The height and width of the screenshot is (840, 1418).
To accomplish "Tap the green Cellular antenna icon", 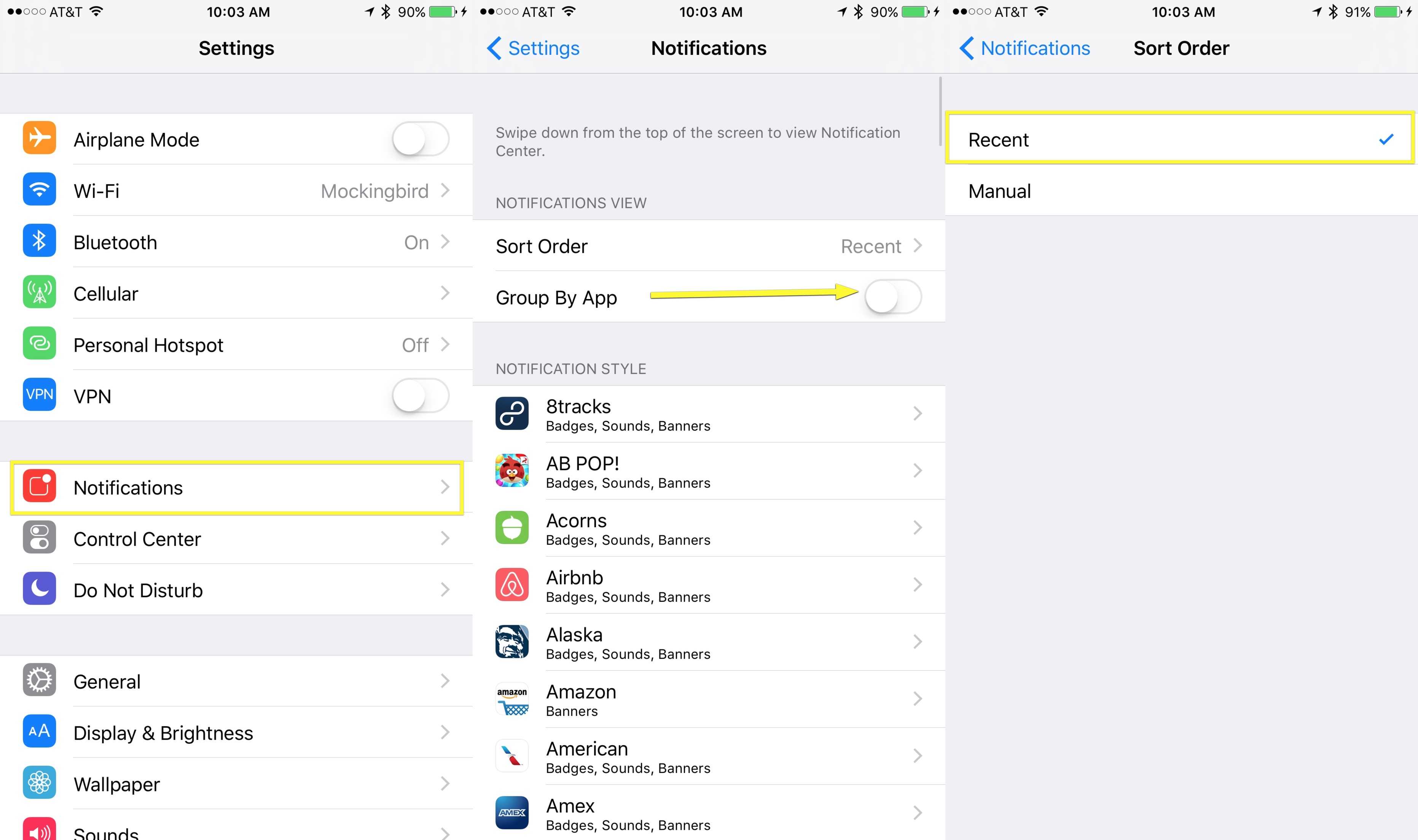I will click(x=39, y=292).
